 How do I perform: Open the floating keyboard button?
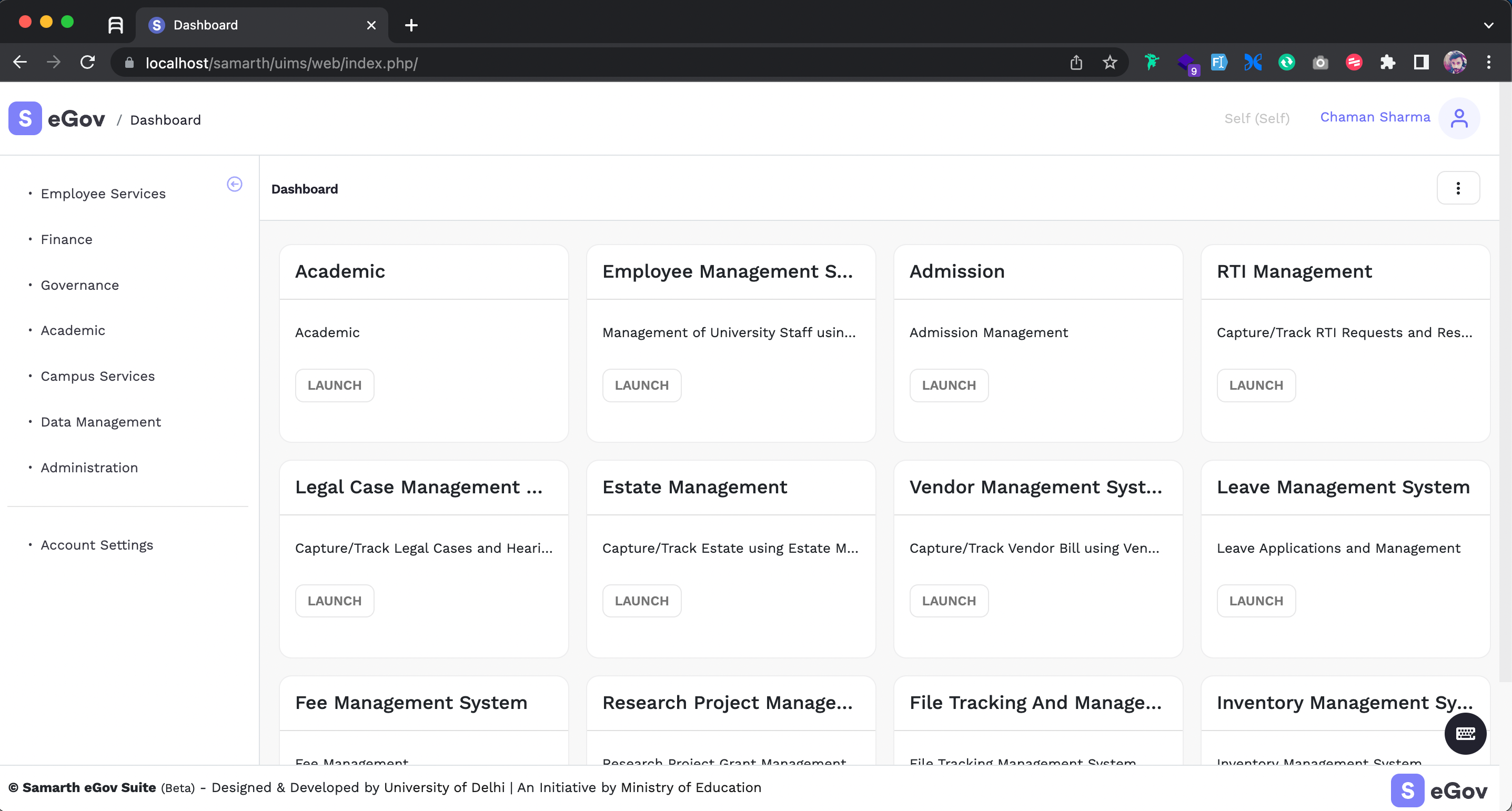point(1465,734)
